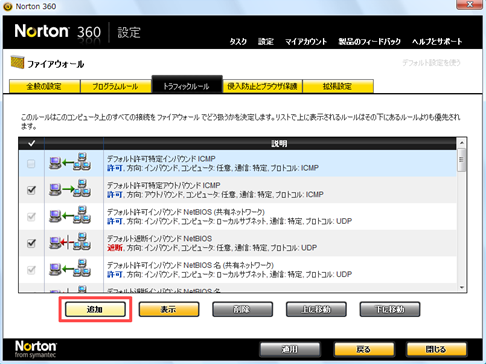The image size is (486, 364).
Task: Uncheck デフォルト許可特定アウトバウンド ICMP rule checkbox
Action: 31,190
